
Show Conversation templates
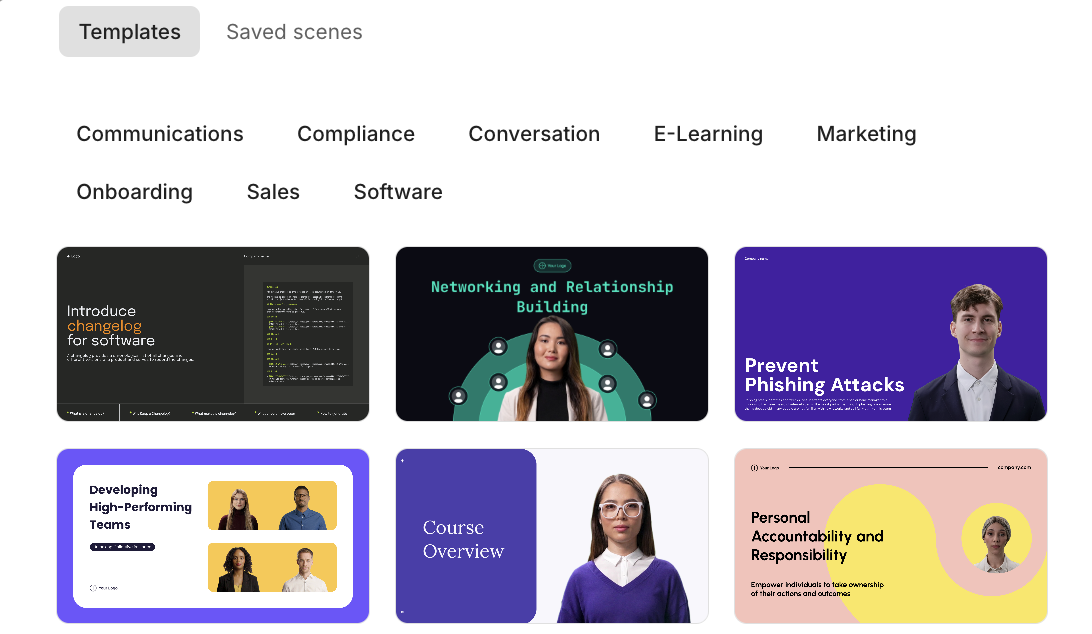click(x=534, y=134)
